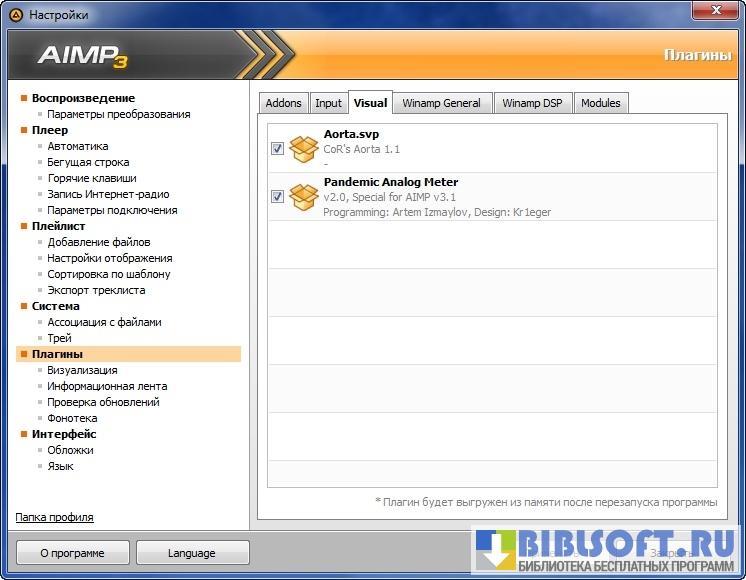Select the Трей settings item

59,338
